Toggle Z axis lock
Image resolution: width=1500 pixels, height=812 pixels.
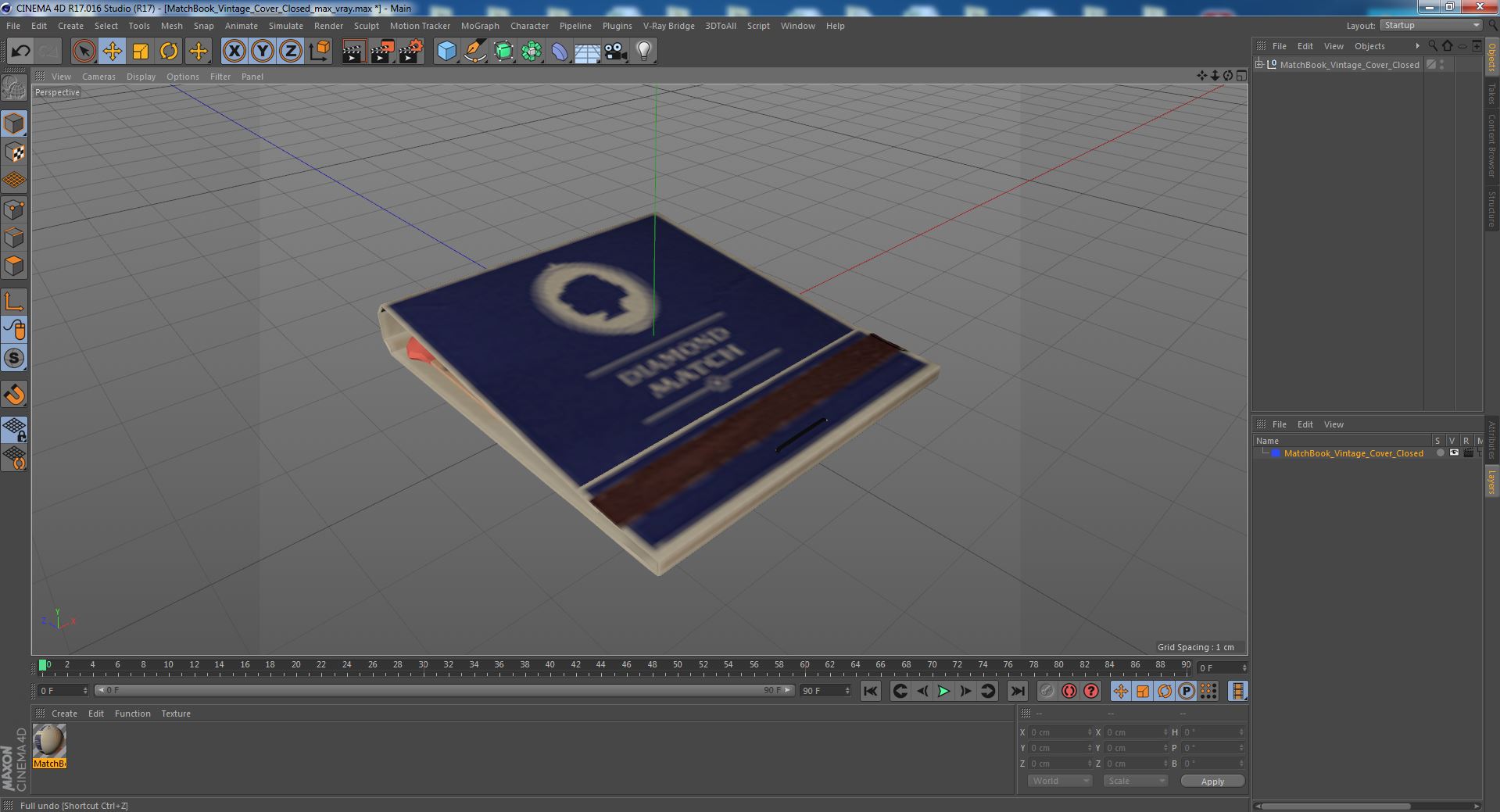(x=291, y=52)
